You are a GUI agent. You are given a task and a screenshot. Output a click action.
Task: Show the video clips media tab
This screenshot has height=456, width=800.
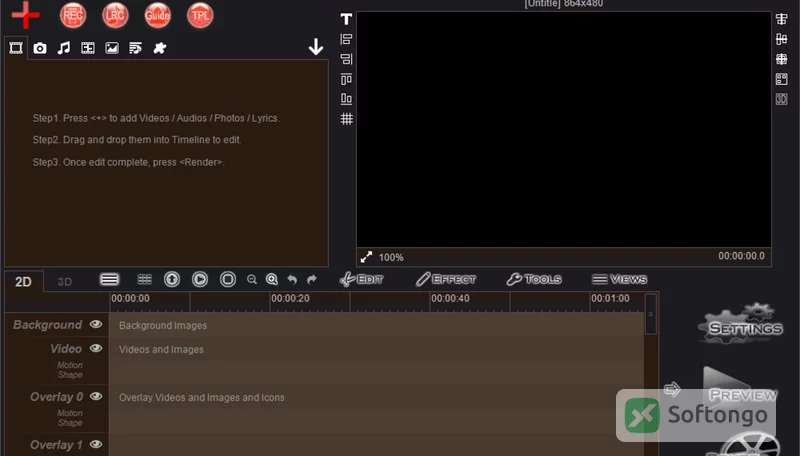point(16,48)
